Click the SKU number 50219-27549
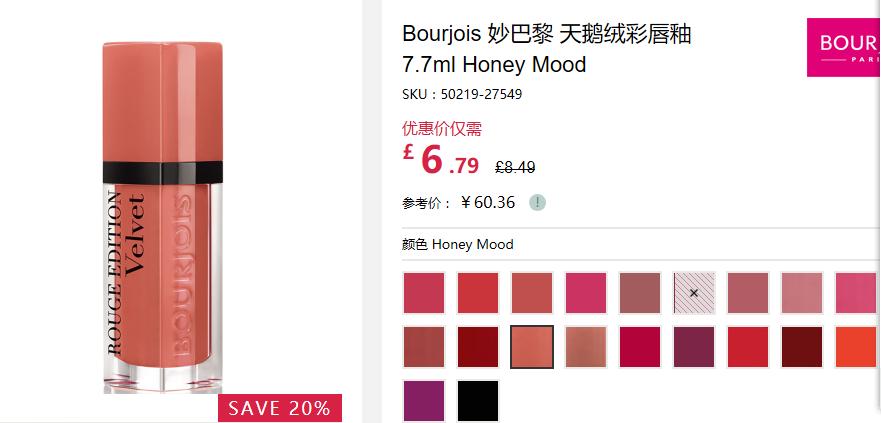The image size is (881, 423). click(482, 94)
